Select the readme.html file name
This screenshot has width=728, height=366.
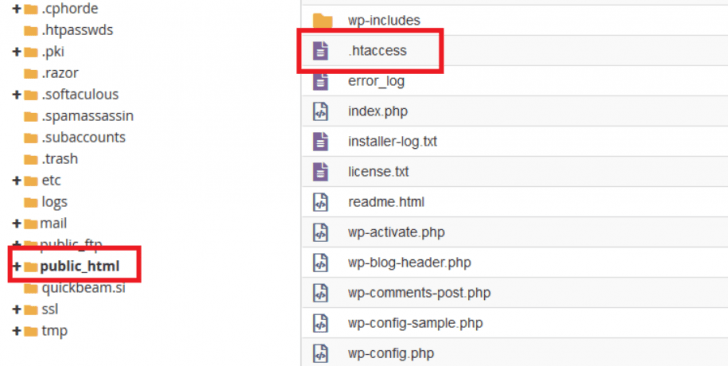coord(386,202)
